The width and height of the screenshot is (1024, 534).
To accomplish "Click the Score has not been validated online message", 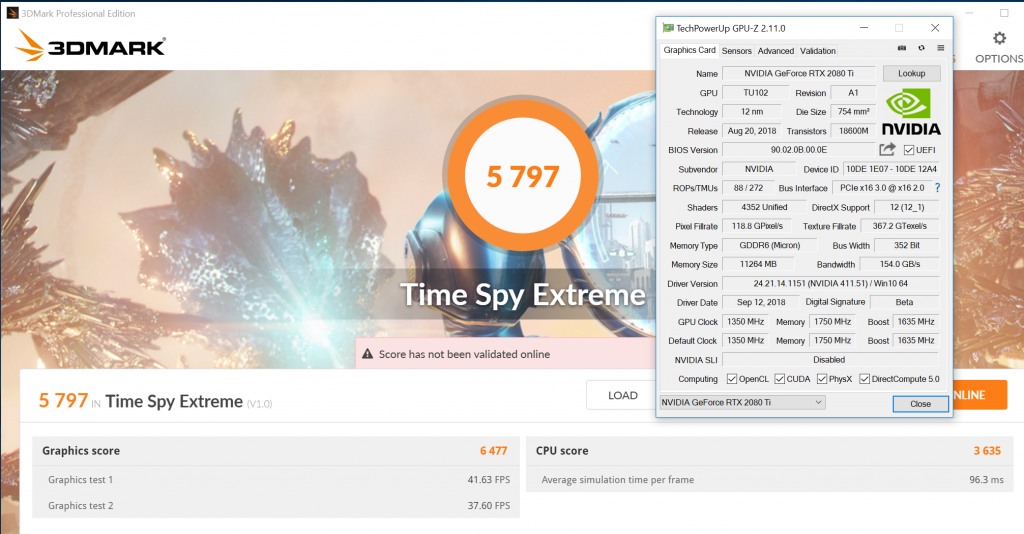I will (464, 354).
